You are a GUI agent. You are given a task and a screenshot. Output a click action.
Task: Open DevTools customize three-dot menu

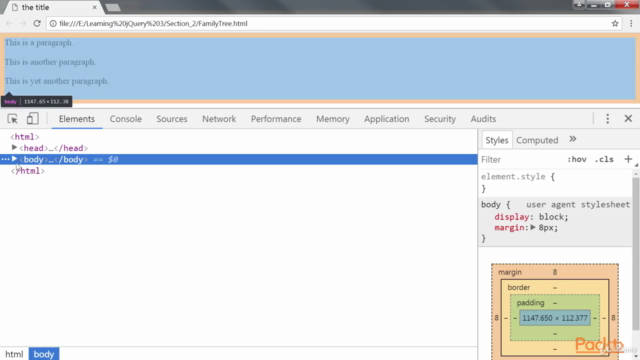click(x=607, y=119)
